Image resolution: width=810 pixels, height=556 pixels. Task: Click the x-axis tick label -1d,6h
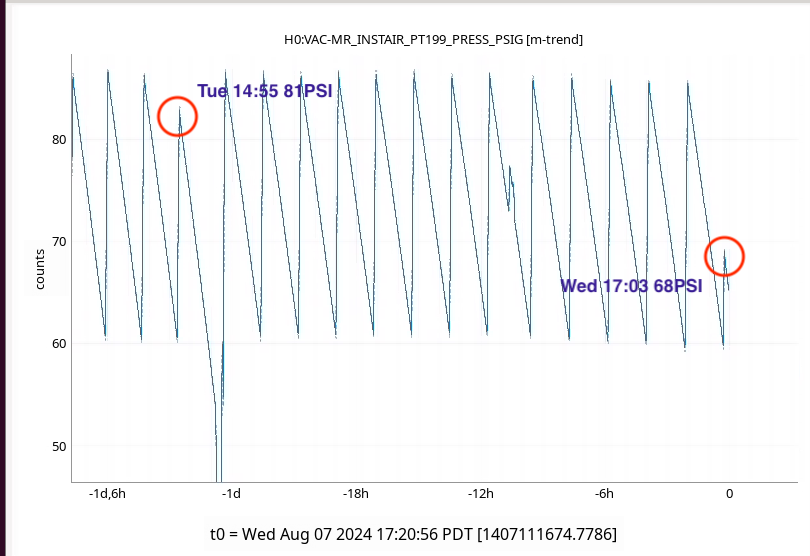coord(107,494)
